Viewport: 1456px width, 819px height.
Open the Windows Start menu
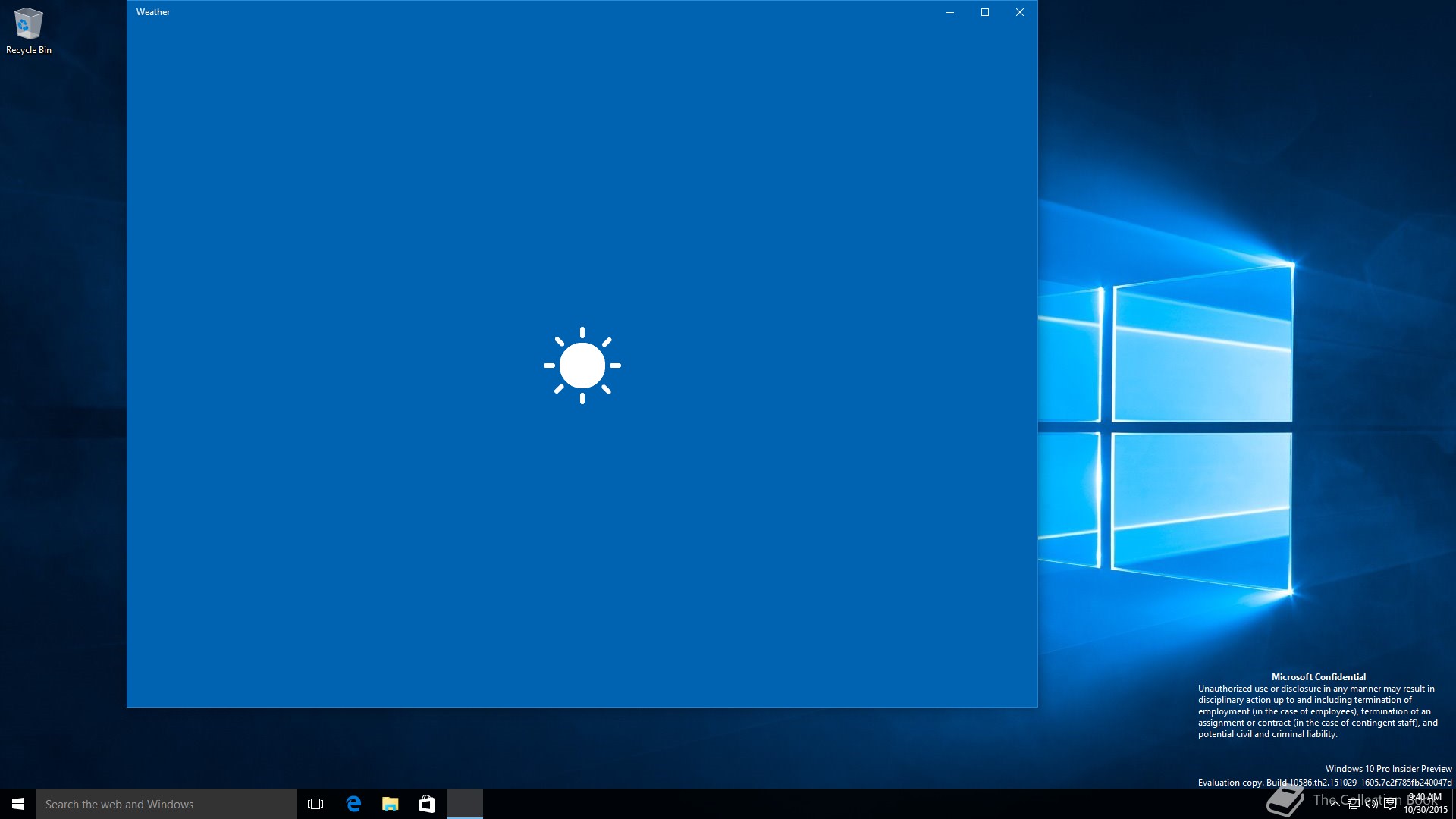(18, 804)
